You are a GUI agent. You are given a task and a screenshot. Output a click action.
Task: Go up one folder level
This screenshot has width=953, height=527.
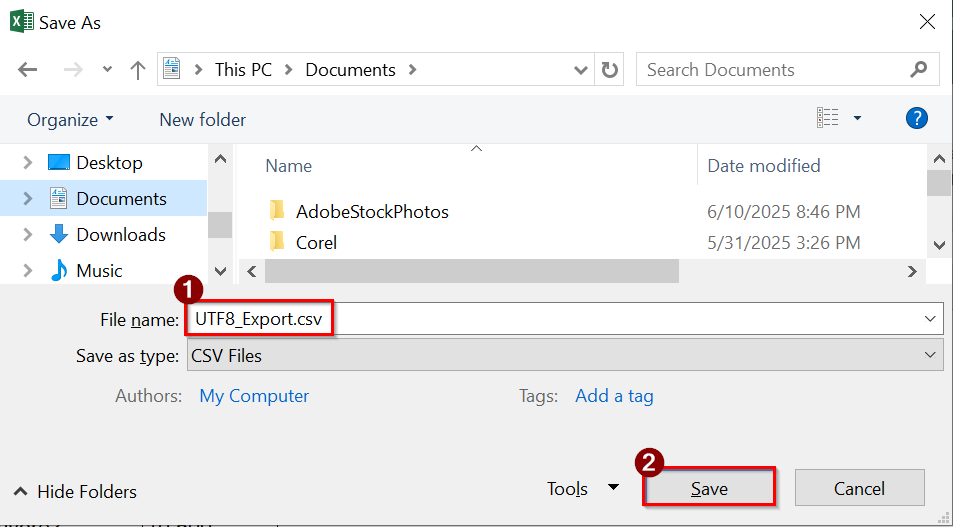(138, 70)
